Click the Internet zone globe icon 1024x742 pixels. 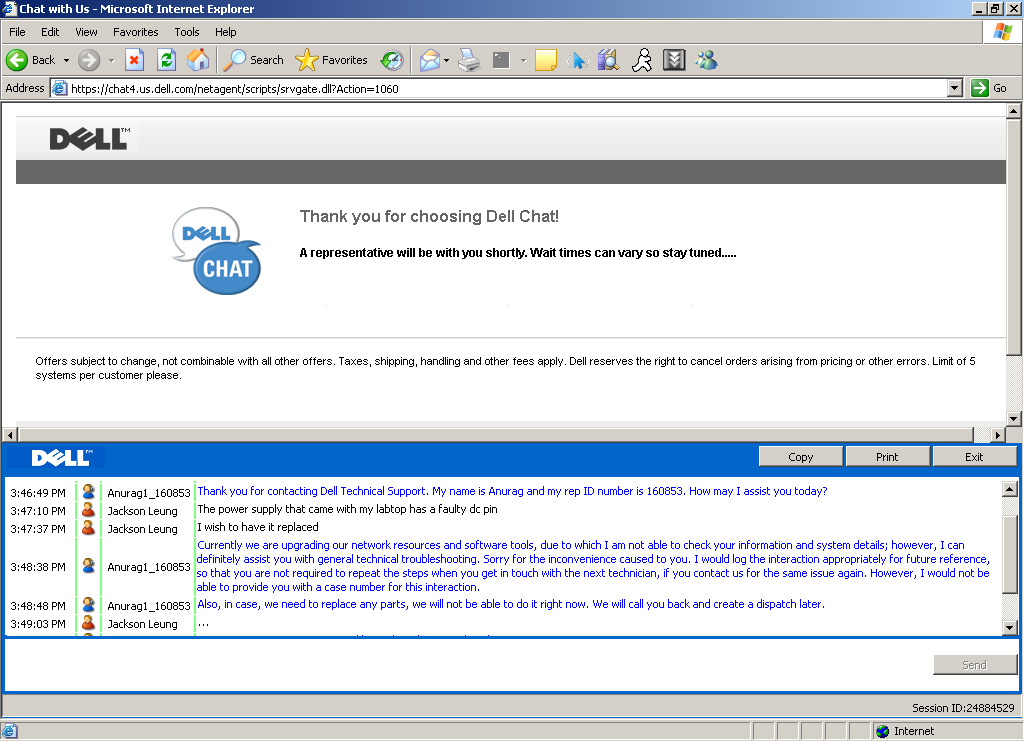coord(883,731)
